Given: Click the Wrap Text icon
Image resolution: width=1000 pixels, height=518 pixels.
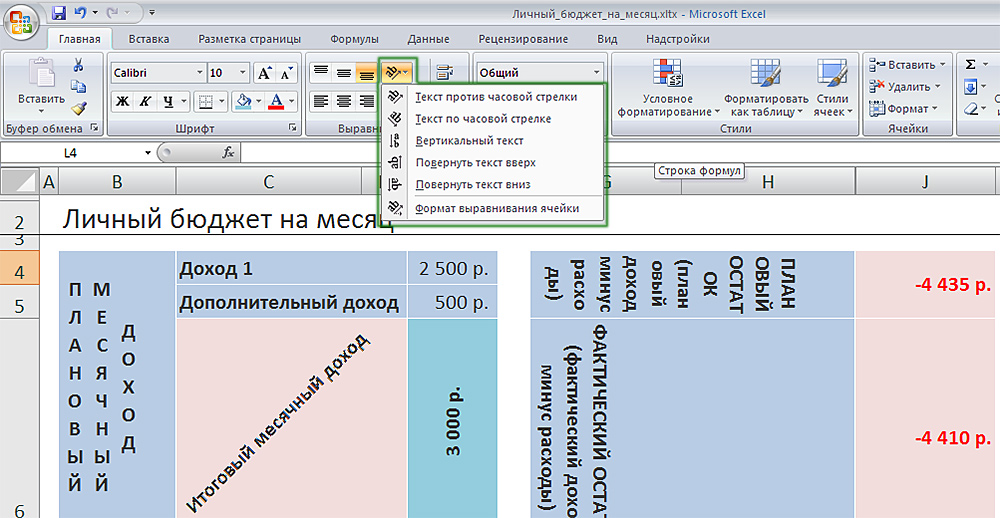Looking at the screenshot, I should [444, 73].
